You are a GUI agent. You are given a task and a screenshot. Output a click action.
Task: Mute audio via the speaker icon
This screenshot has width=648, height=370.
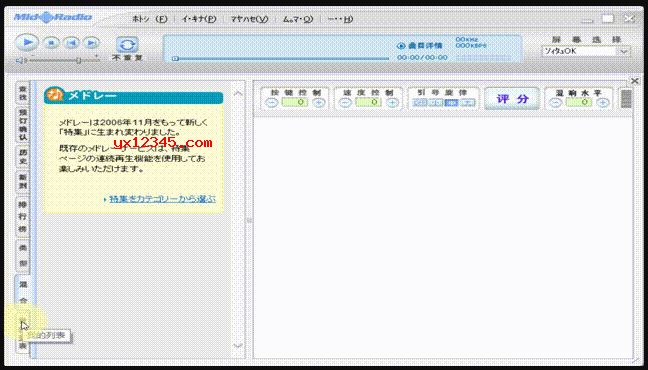pyautogui.click(x=19, y=60)
